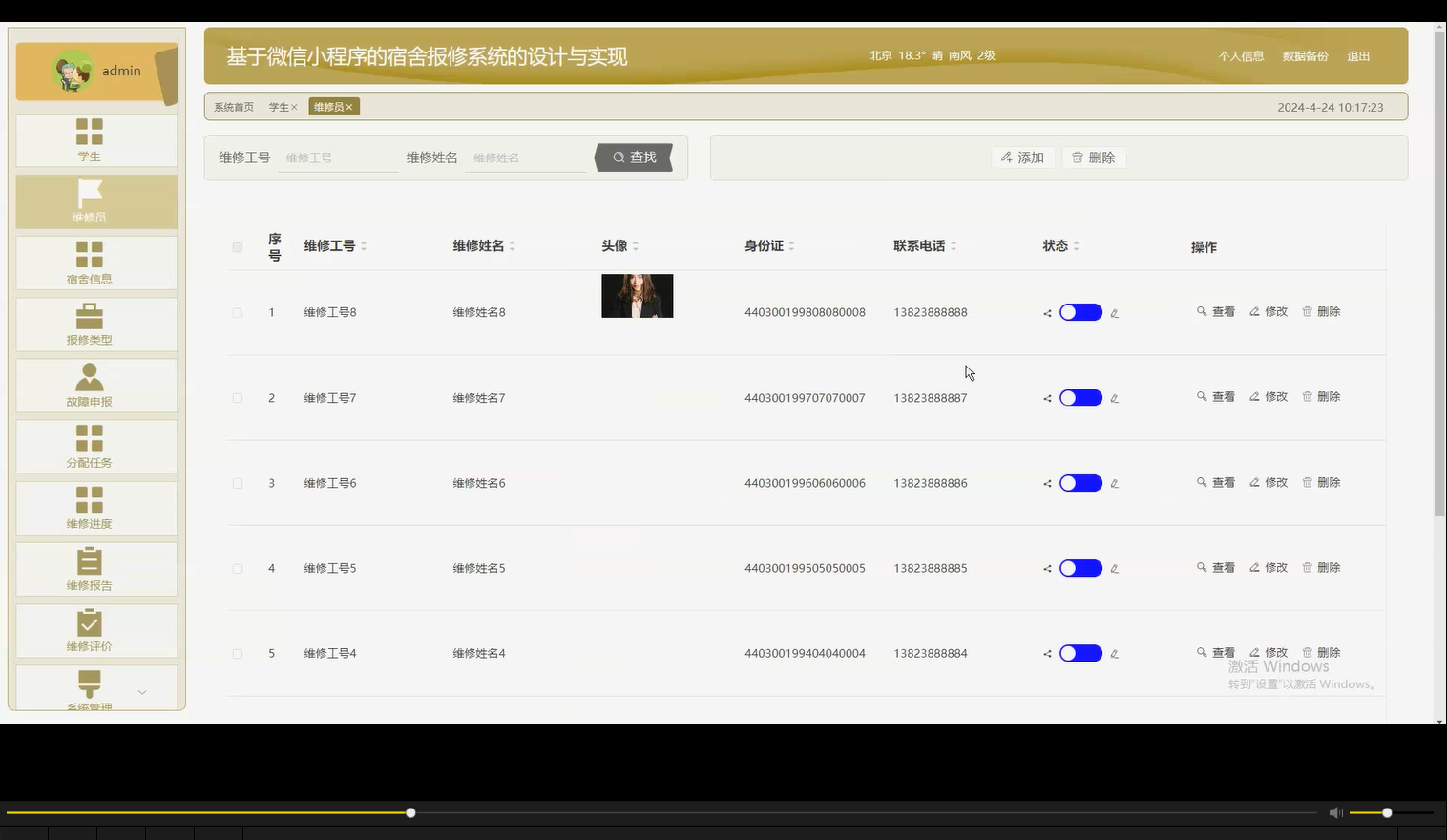Click the 查找 search button

pyautogui.click(x=634, y=157)
